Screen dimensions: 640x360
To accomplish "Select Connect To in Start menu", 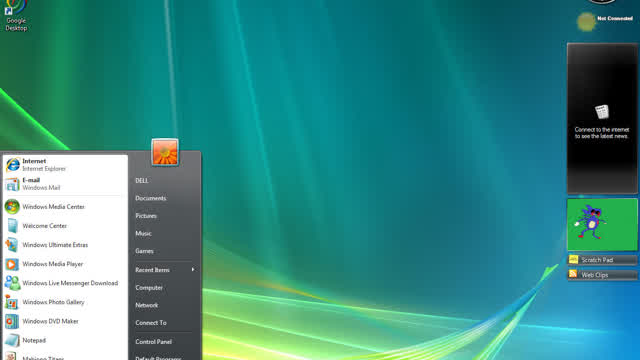I will point(151,322).
